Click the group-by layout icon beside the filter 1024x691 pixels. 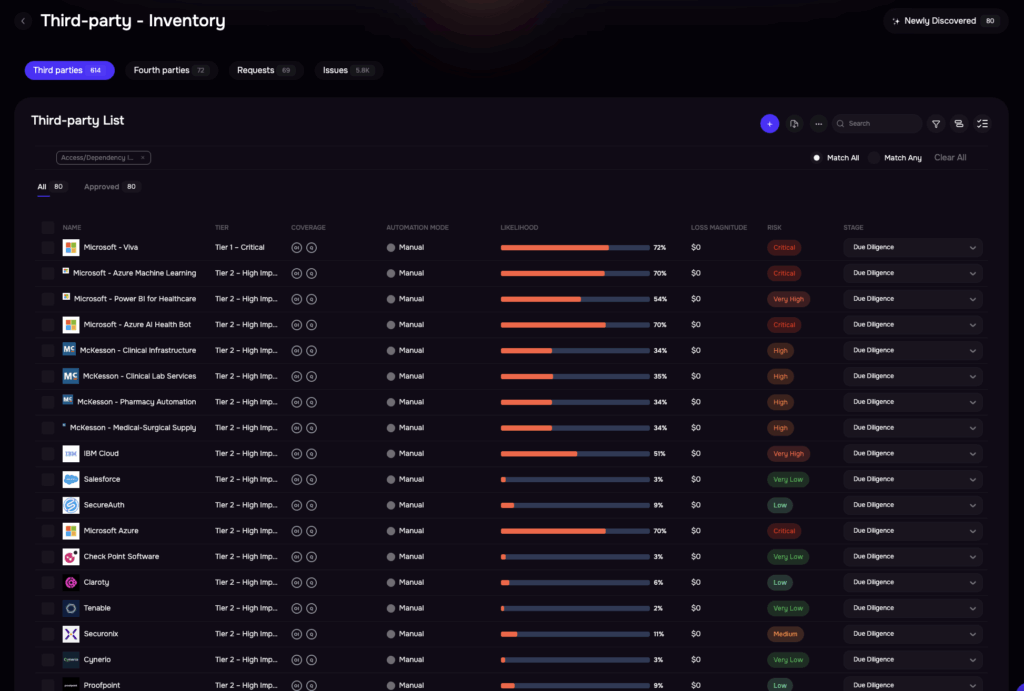[959, 124]
